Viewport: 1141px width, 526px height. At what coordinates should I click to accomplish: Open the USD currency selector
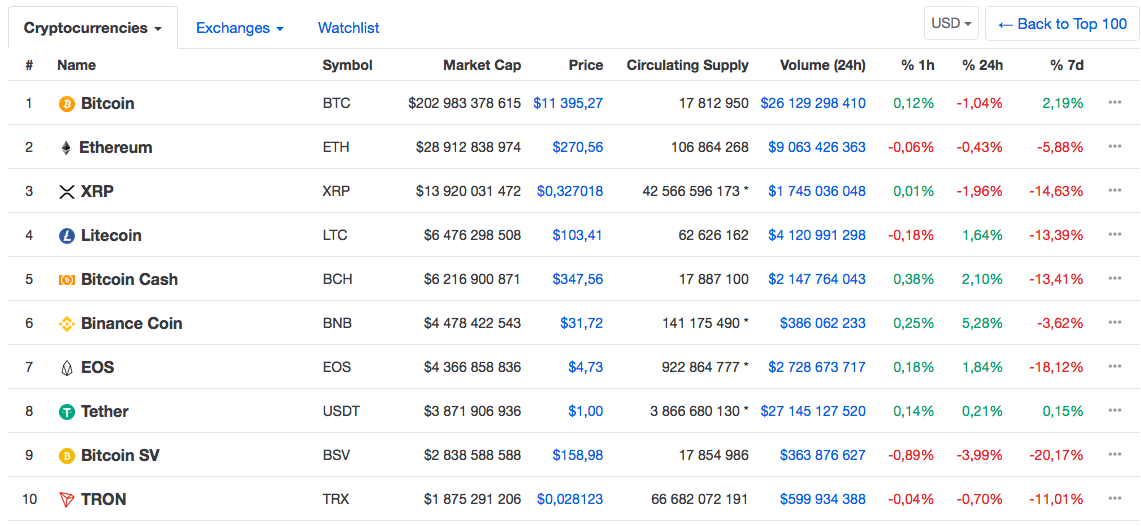pos(951,23)
